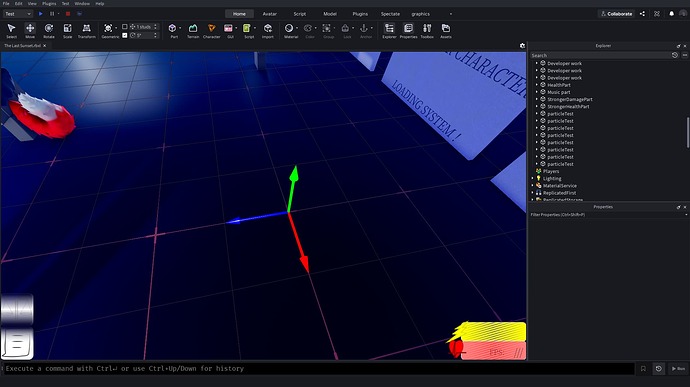690x387 pixels.
Task: Switch to the Model tab
Action: pyautogui.click(x=330, y=14)
